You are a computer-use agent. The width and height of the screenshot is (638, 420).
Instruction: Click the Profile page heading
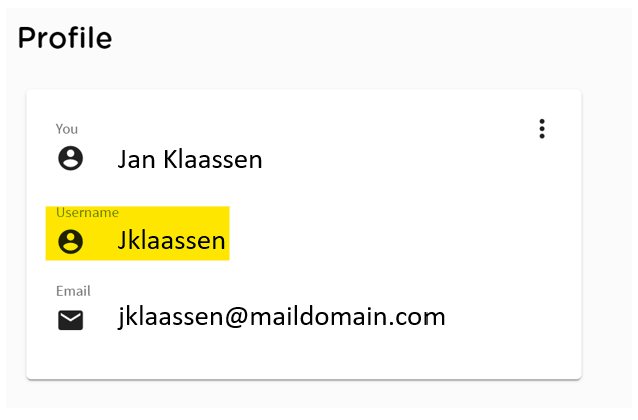[65, 38]
